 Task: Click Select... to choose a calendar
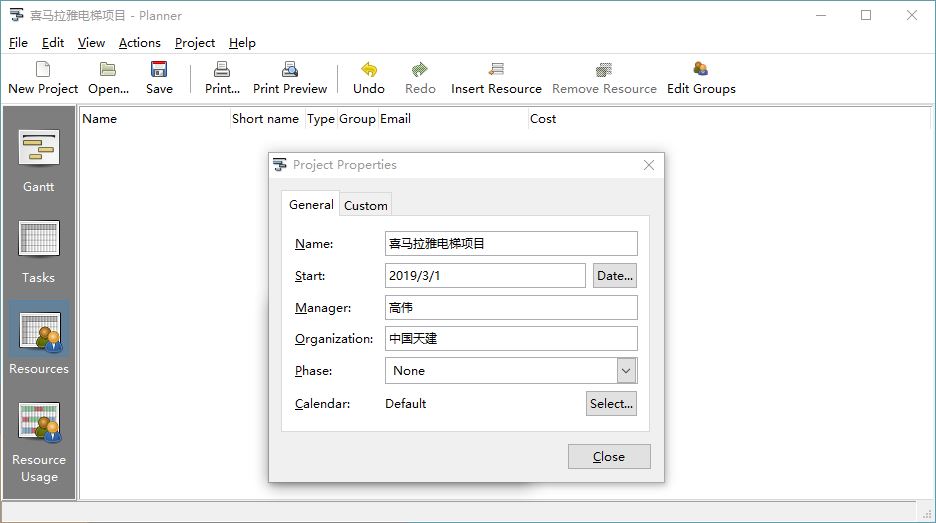(611, 404)
